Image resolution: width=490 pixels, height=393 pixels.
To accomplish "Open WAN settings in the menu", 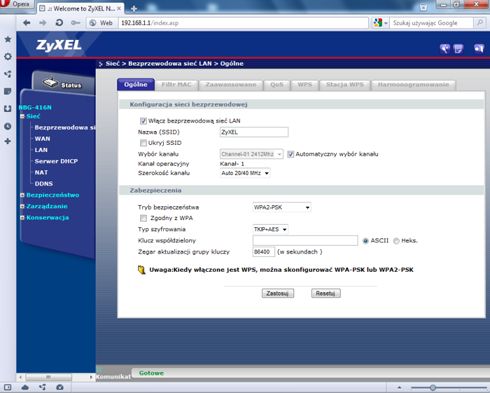I will click(x=42, y=139).
